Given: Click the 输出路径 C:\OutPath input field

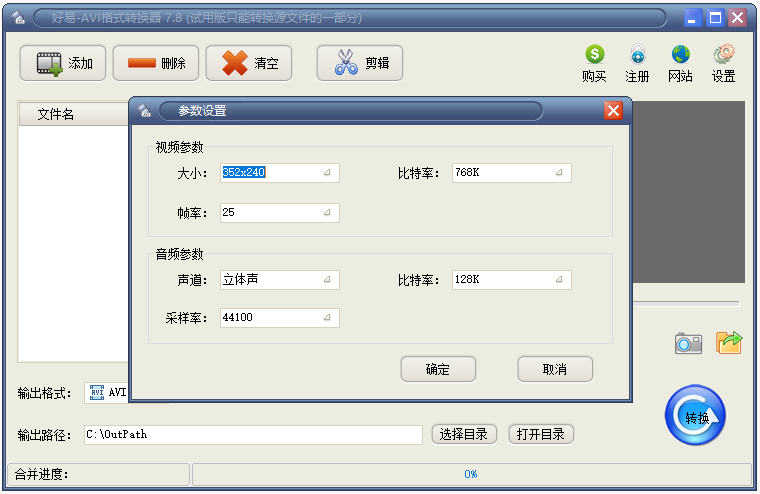Looking at the screenshot, I should click(253, 434).
